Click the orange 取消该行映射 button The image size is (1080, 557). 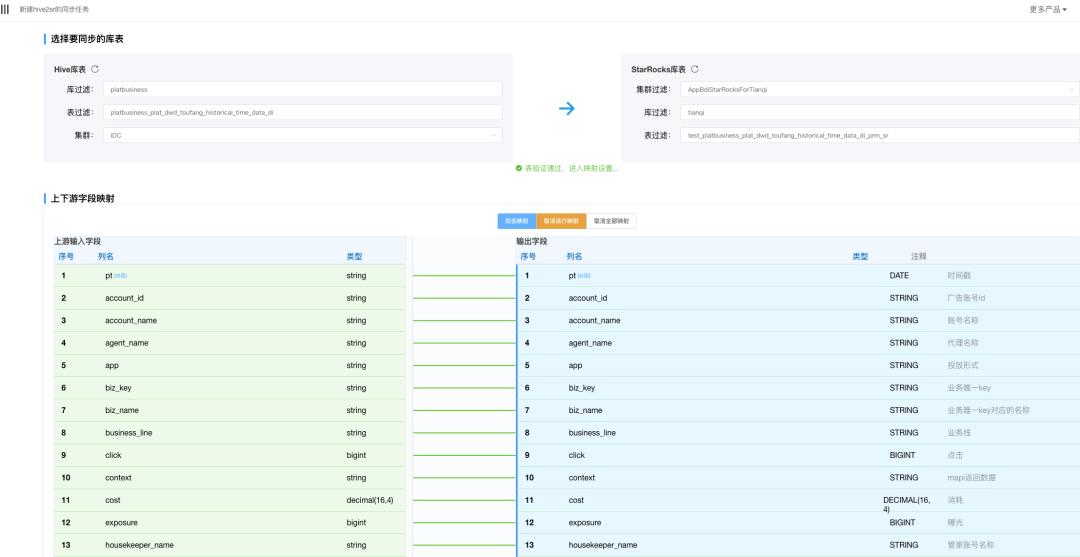561,221
